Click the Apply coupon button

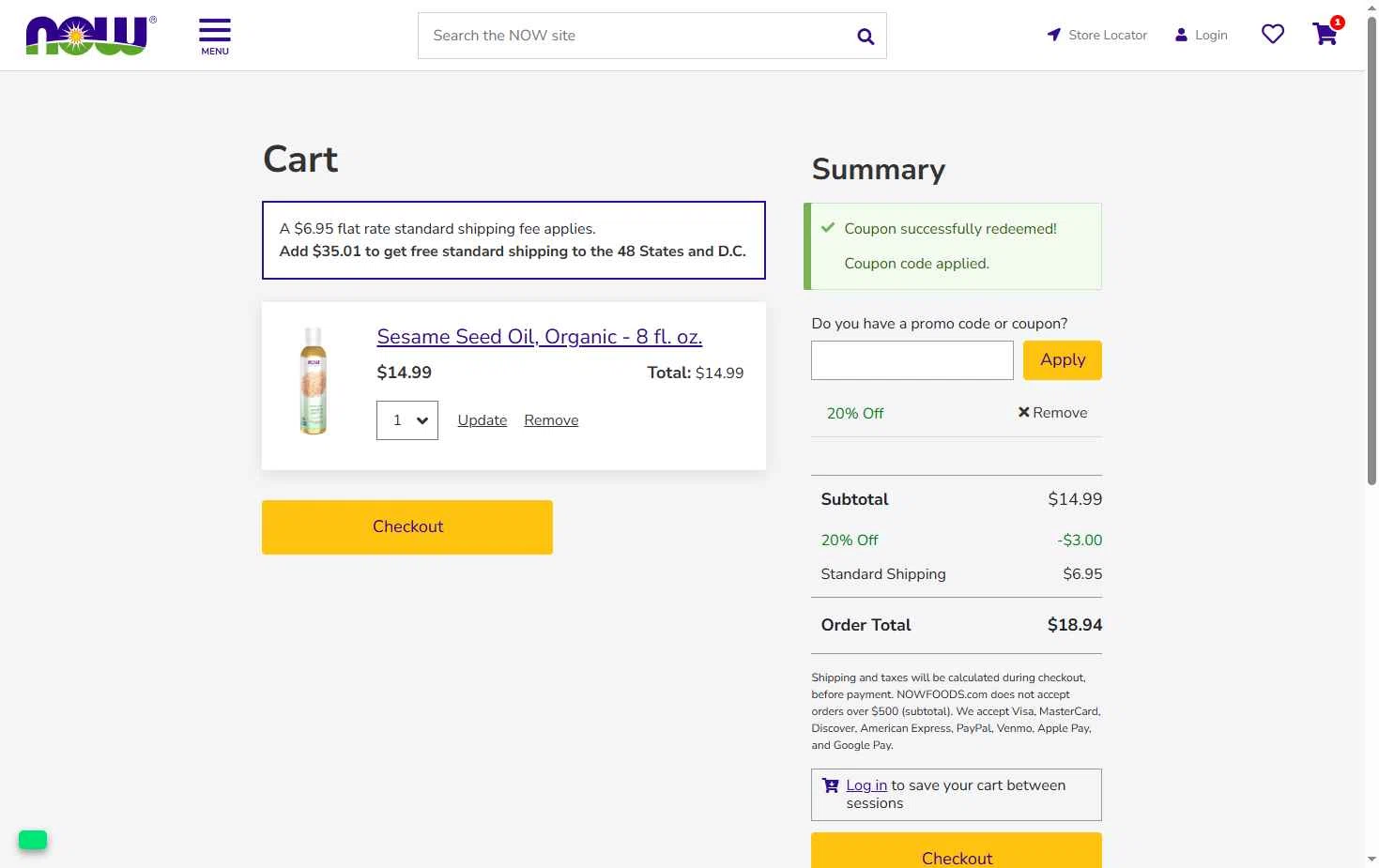[1063, 360]
